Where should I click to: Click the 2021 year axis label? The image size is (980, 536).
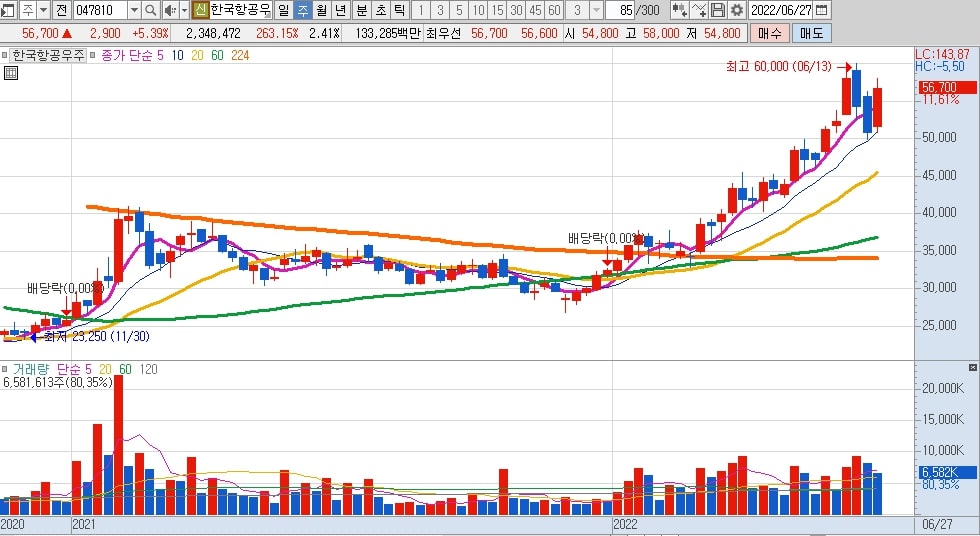point(84,524)
